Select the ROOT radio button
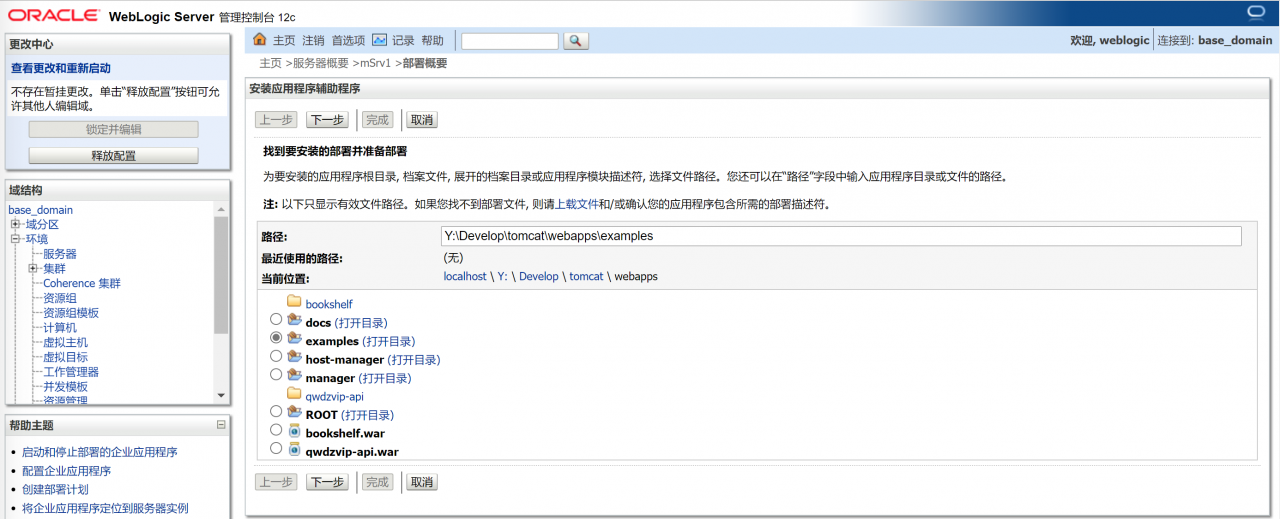The image size is (1280, 519). (276, 413)
